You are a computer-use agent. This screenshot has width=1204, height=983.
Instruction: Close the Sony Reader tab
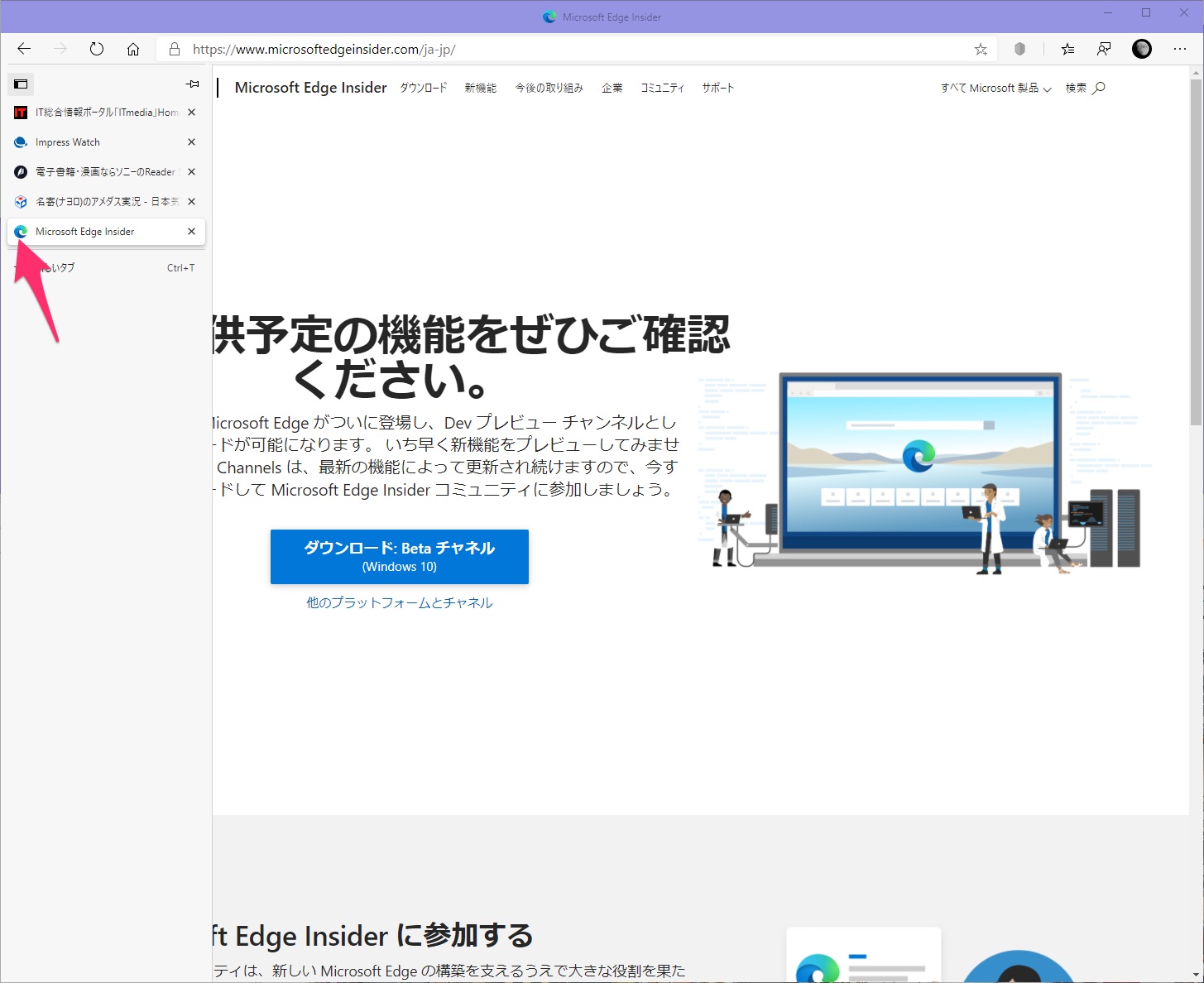(x=191, y=171)
